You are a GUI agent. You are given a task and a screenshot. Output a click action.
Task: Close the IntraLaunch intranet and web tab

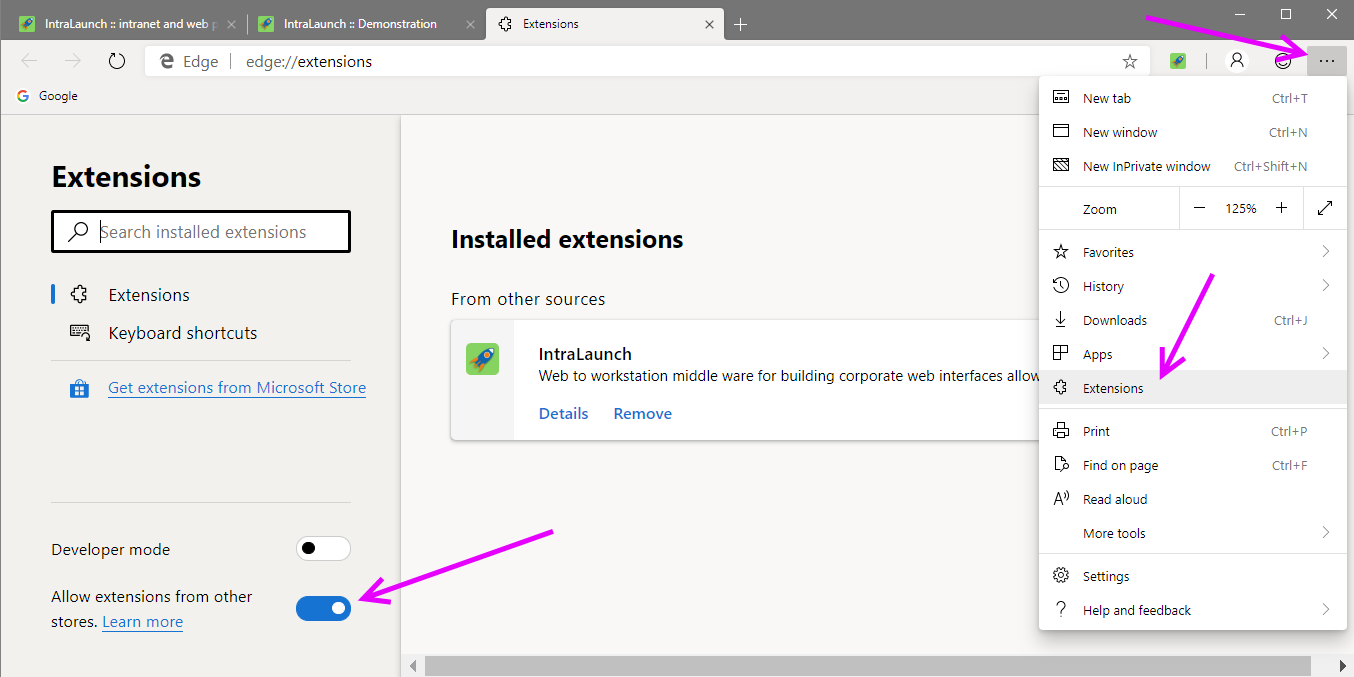[x=231, y=24]
